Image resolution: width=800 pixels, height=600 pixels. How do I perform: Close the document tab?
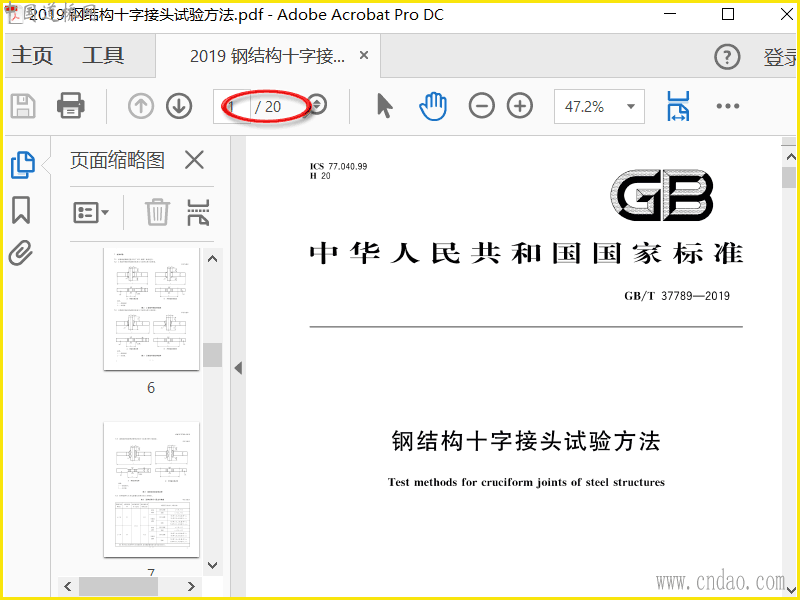pos(364,55)
